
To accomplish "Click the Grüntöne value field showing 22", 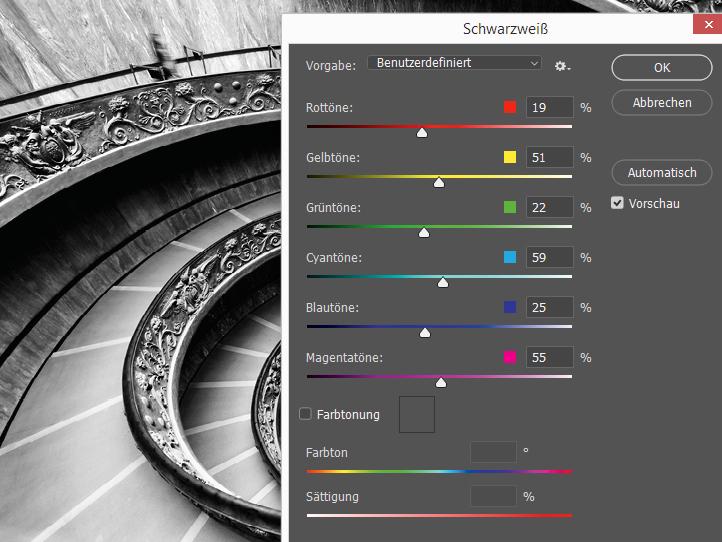I will pos(550,207).
